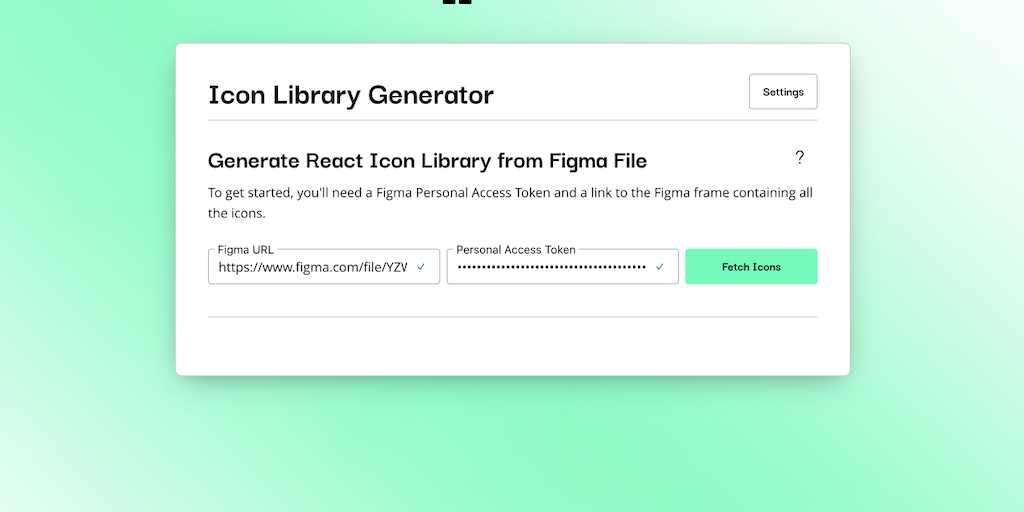Click the checkmark in Personal Access Token field

(x=660, y=267)
